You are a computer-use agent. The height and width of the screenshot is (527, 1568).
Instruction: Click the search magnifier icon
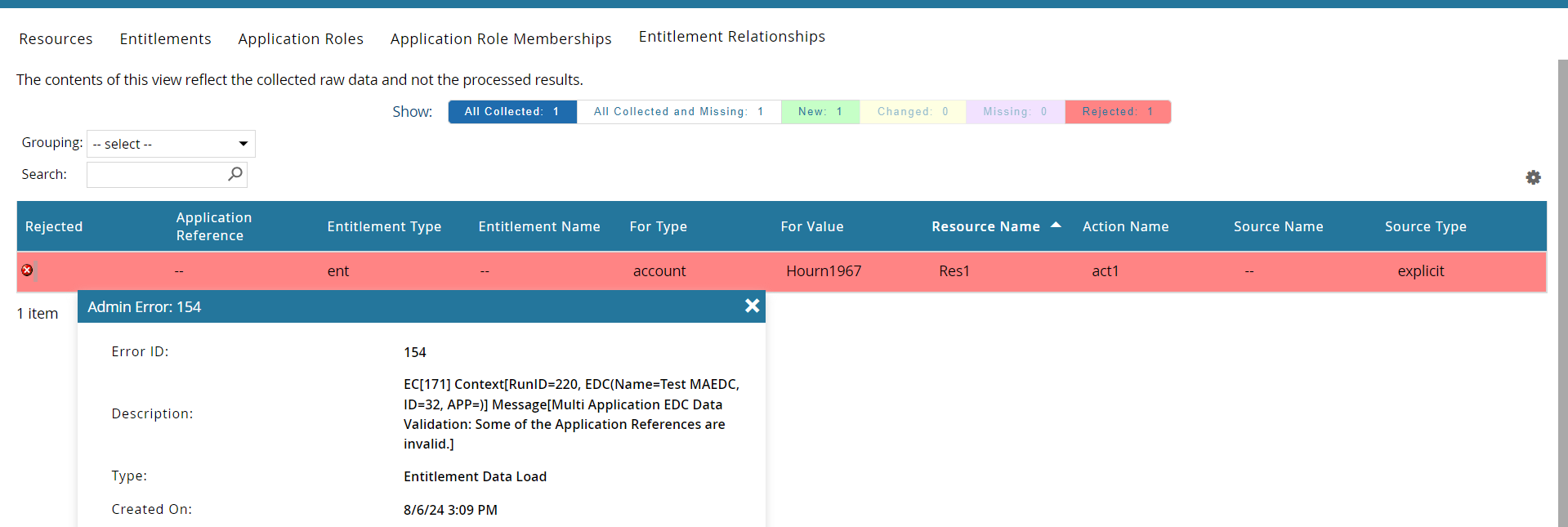(x=235, y=174)
